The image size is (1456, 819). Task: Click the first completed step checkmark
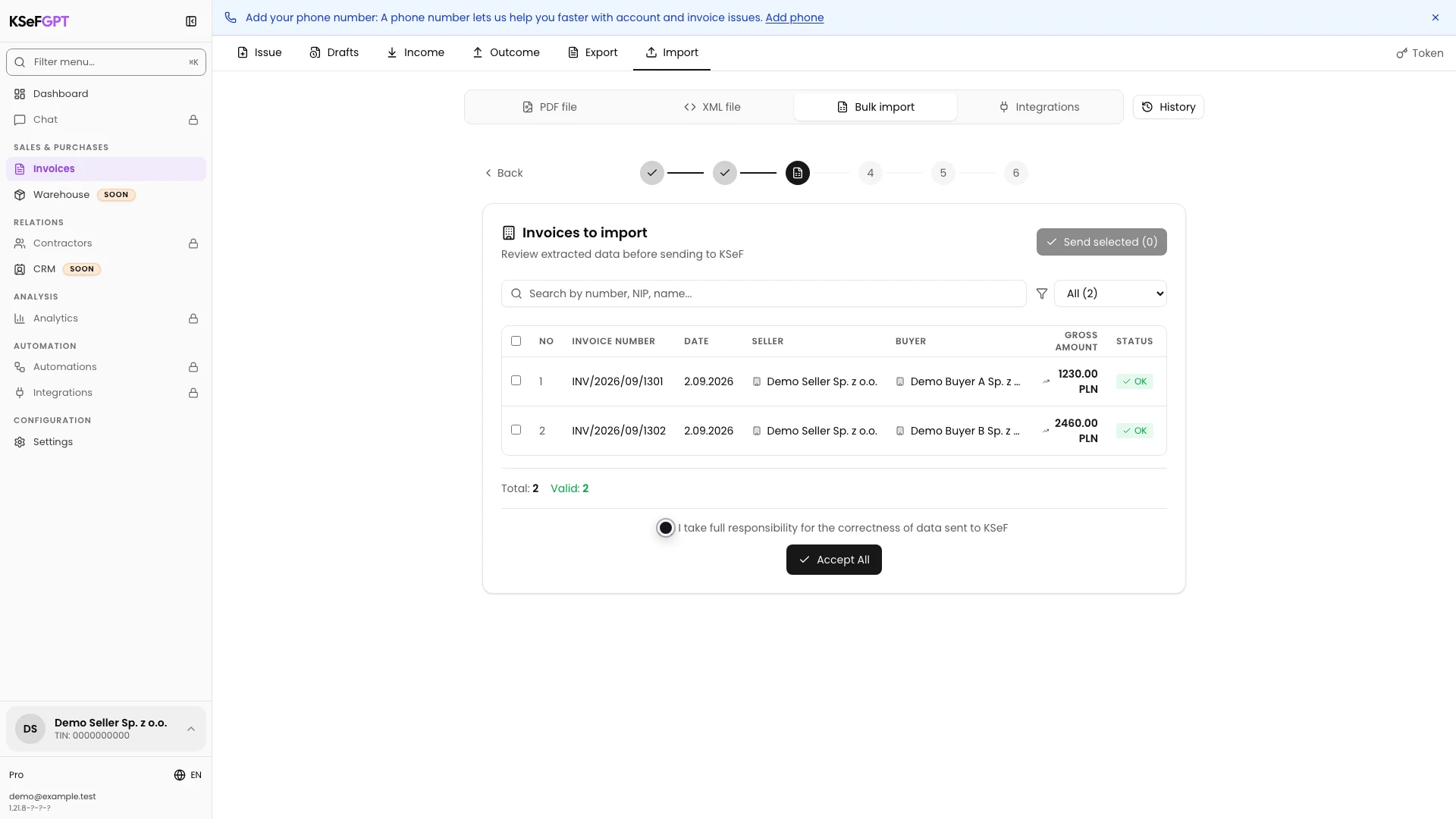click(x=652, y=173)
